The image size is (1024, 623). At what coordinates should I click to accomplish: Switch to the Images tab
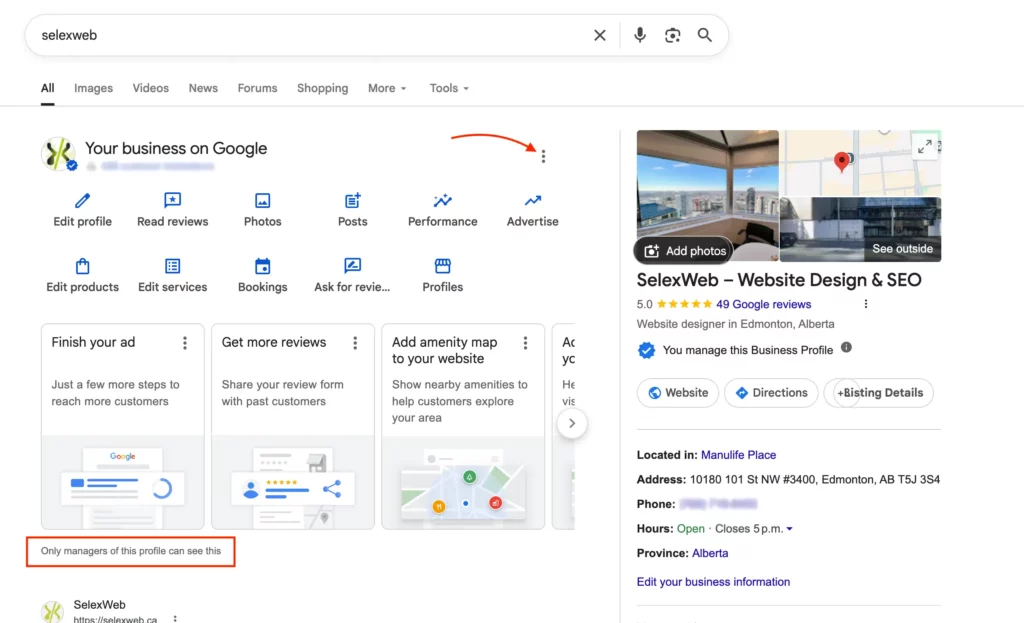pos(93,88)
